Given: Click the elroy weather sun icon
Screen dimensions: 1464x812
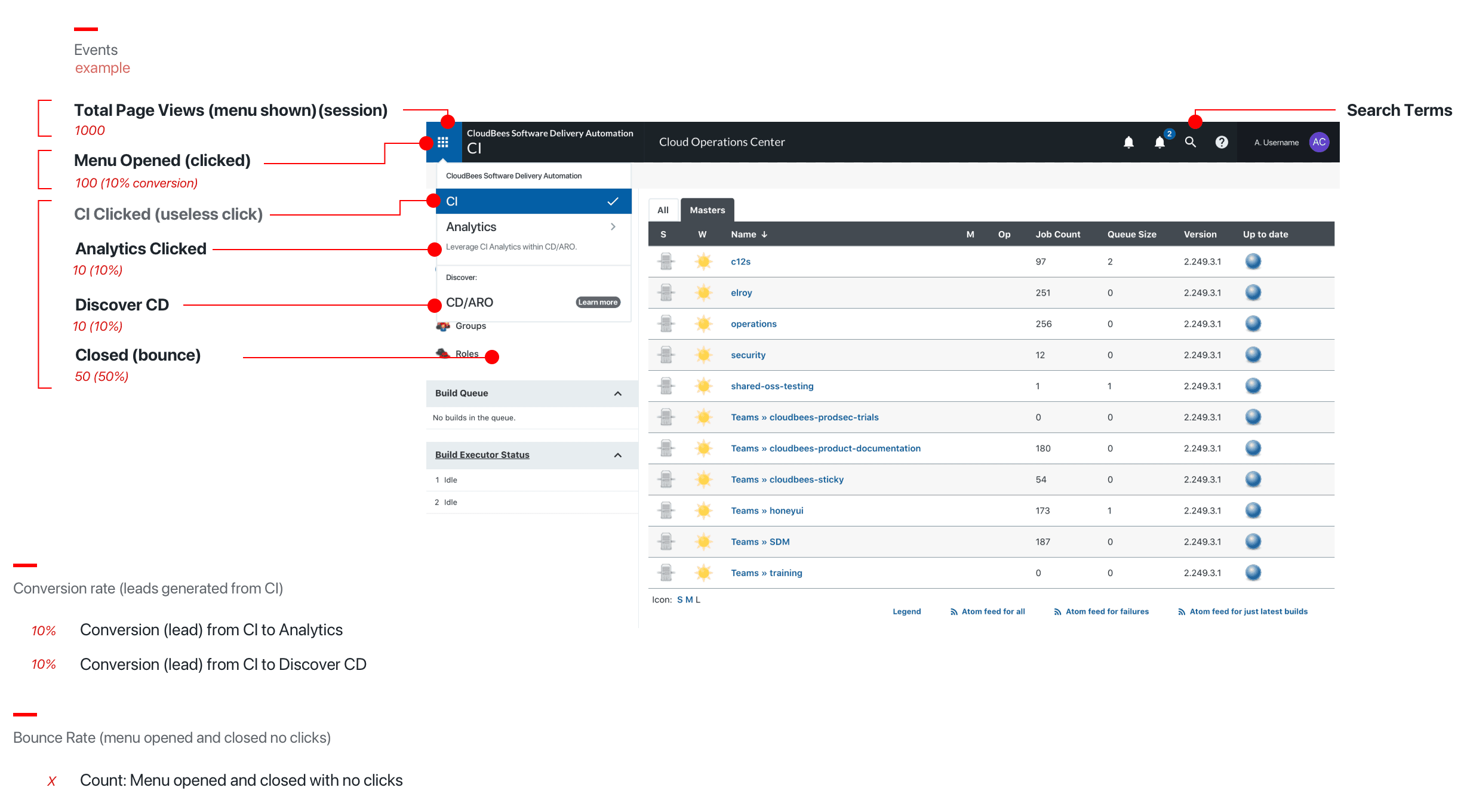Looking at the screenshot, I should [x=704, y=293].
